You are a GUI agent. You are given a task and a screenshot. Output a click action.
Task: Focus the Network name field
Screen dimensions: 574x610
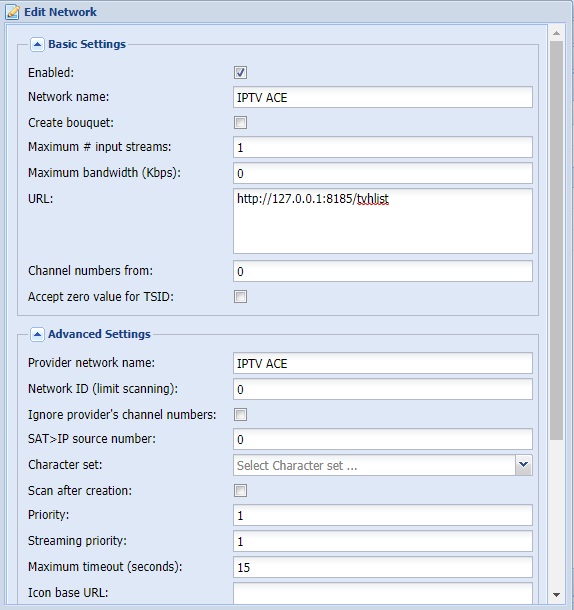[x=383, y=97]
